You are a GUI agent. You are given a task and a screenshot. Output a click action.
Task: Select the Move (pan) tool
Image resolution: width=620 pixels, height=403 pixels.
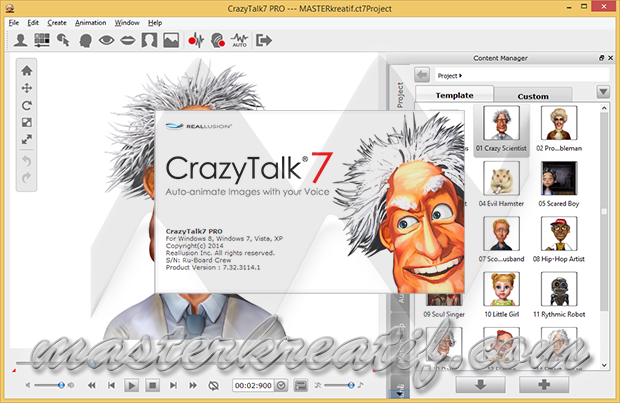[27, 88]
